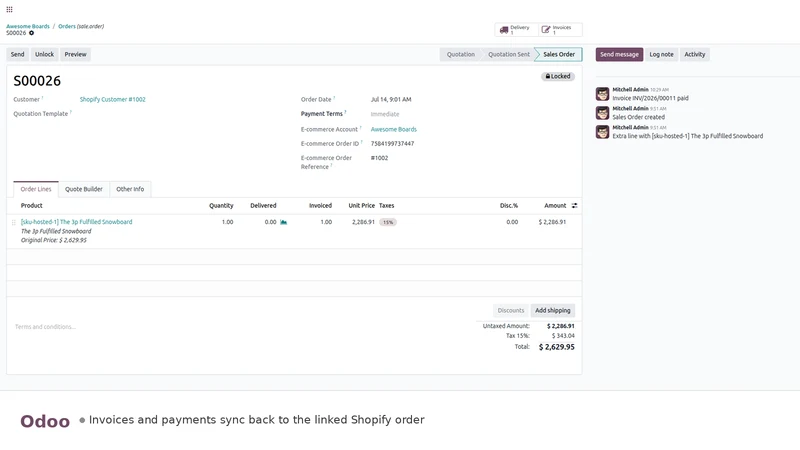Select the Order Lines tab
The image size is (800, 450).
click(x=36, y=189)
